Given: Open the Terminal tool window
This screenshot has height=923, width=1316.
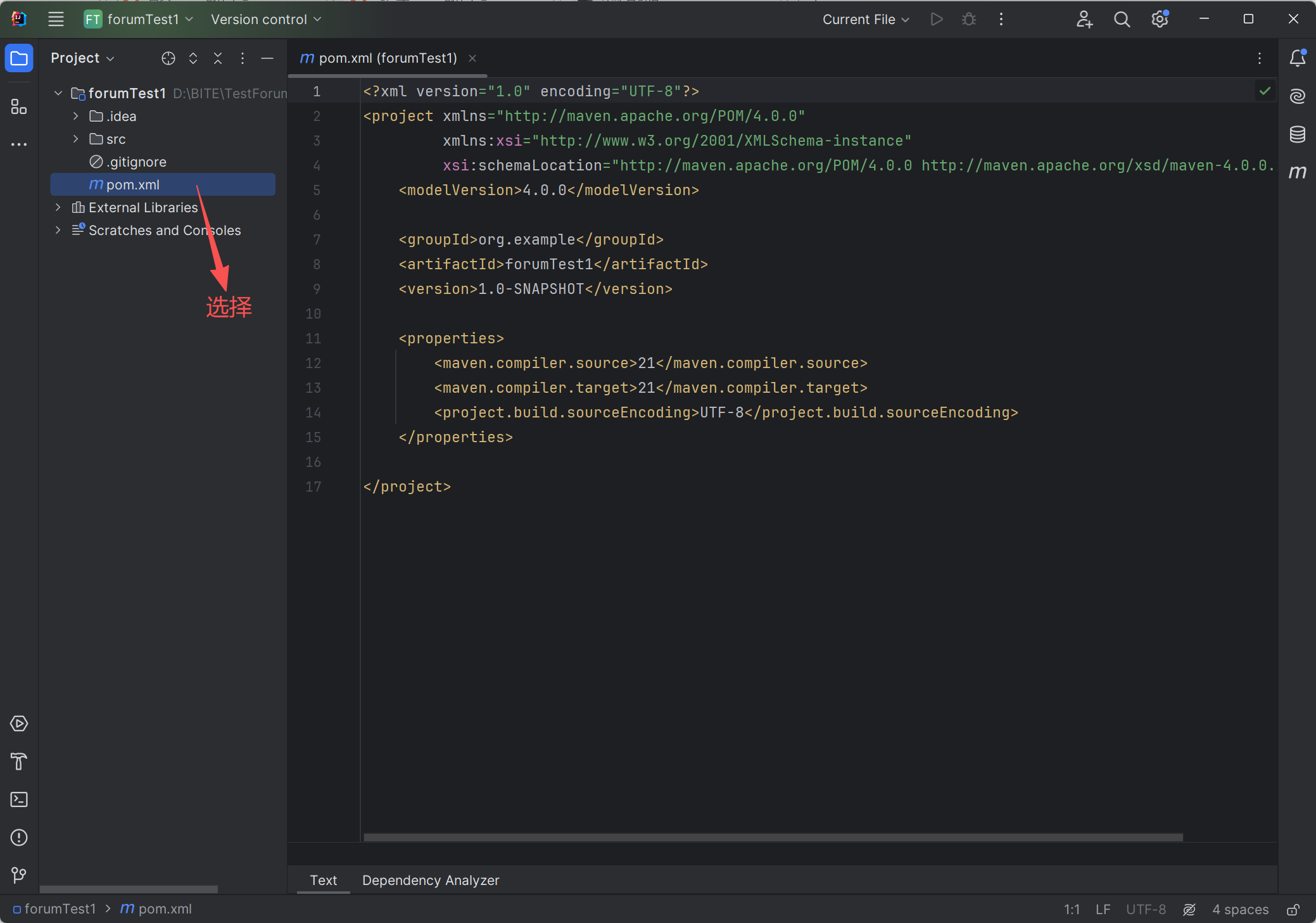Looking at the screenshot, I should click(x=19, y=799).
